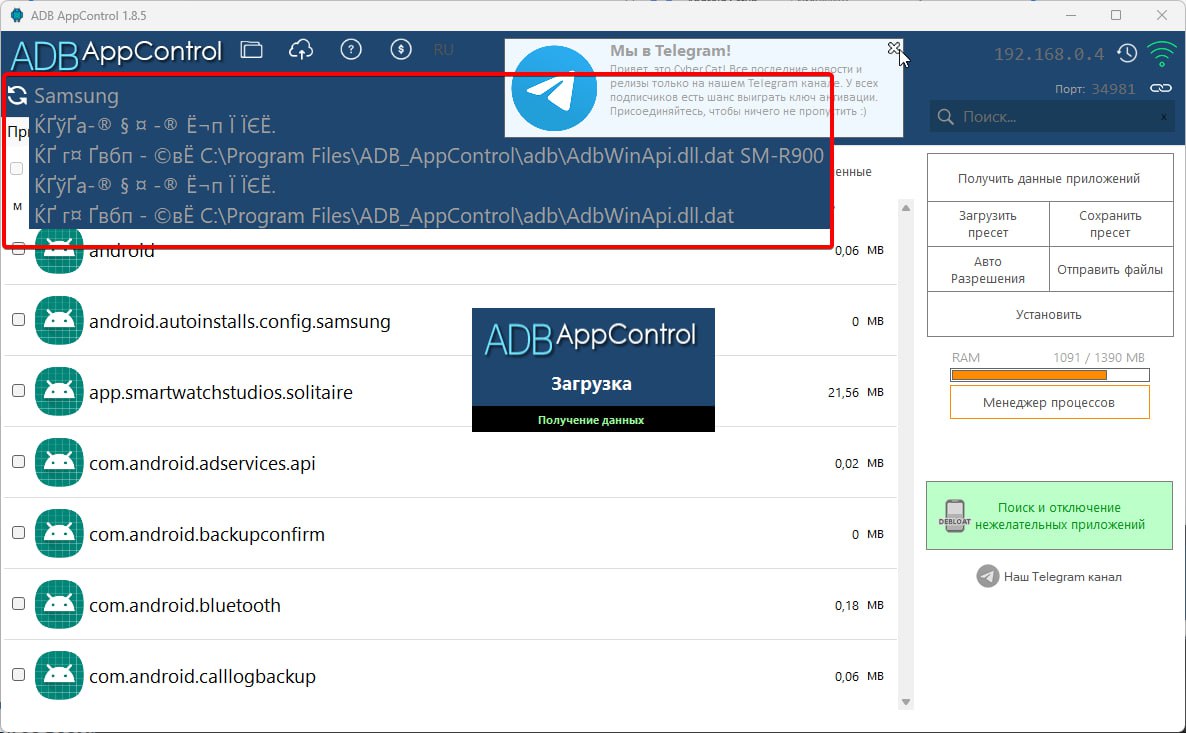Click the cloud upload icon
Image resolution: width=1186 pixels, height=733 pixels.
pyautogui.click(x=301, y=50)
